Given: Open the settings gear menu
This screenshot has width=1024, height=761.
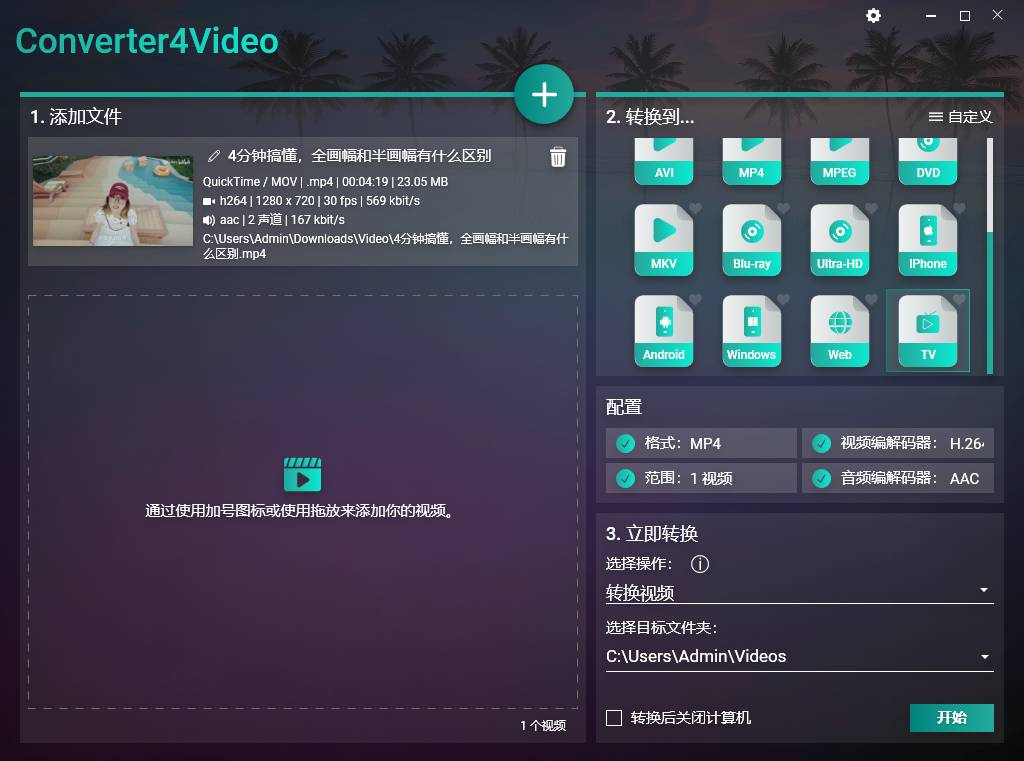Looking at the screenshot, I should pyautogui.click(x=872, y=15).
